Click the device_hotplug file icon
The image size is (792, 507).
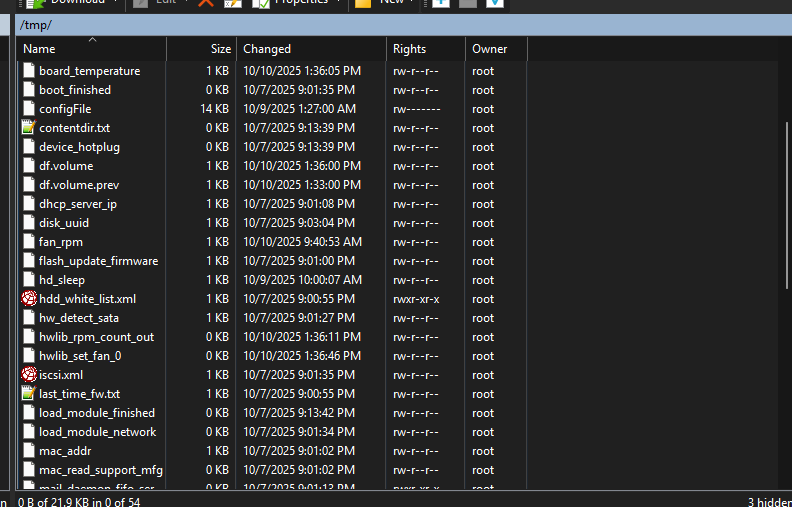tap(29, 147)
